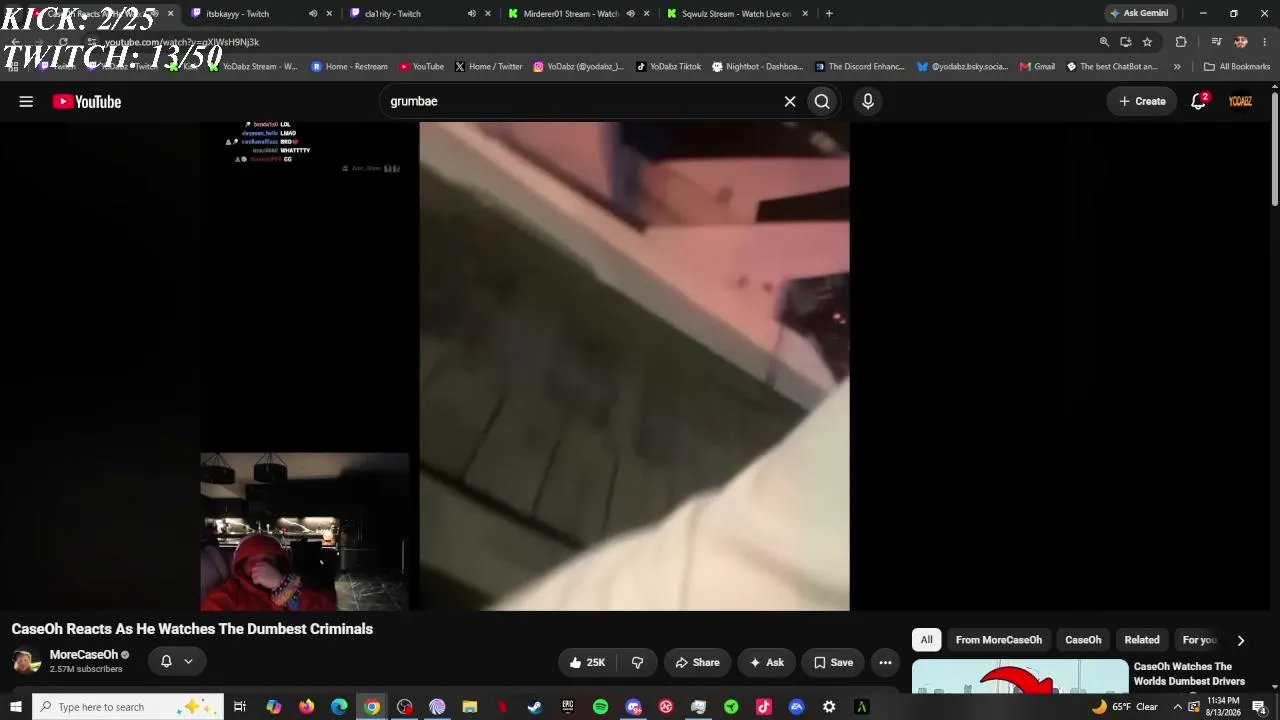Open TikTok app from the taskbar
Viewport: 1280px width, 720px height.
click(764, 707)
